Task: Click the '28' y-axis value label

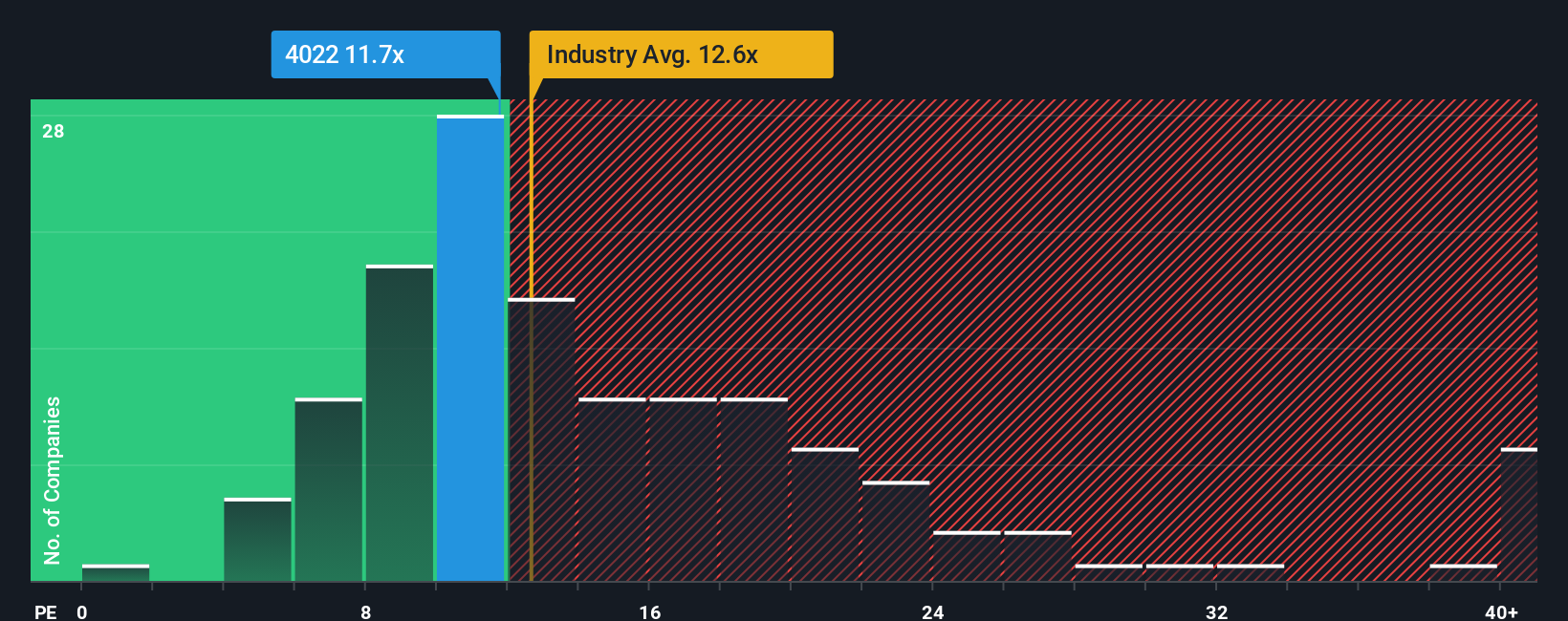Action: click(x=54, y=131)
